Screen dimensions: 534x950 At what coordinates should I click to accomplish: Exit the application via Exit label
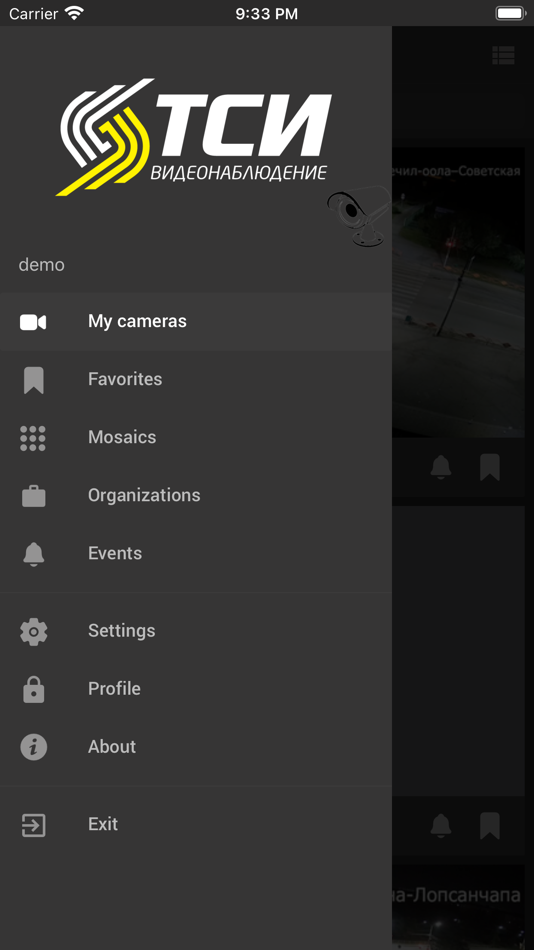pyautogui.click(x=103, y=825)
